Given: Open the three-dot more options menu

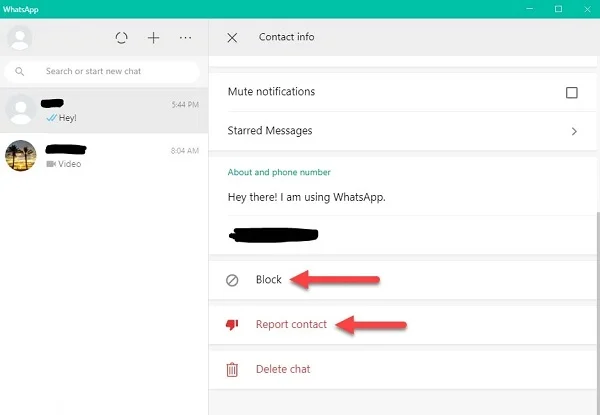Looking at the screenshot, I should [x=186, y=37].
